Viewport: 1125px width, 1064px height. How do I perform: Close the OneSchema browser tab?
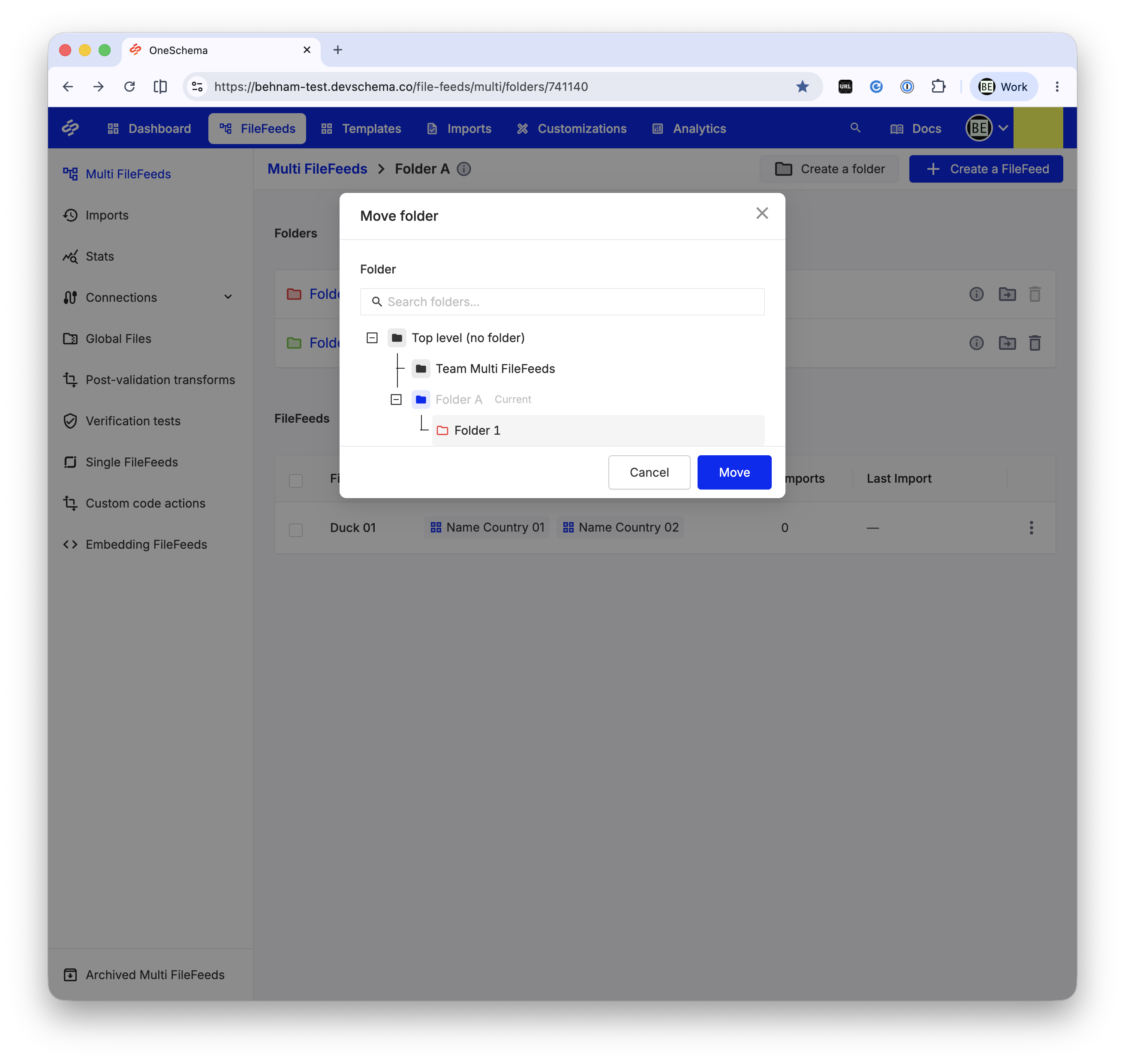pos(307,50)
